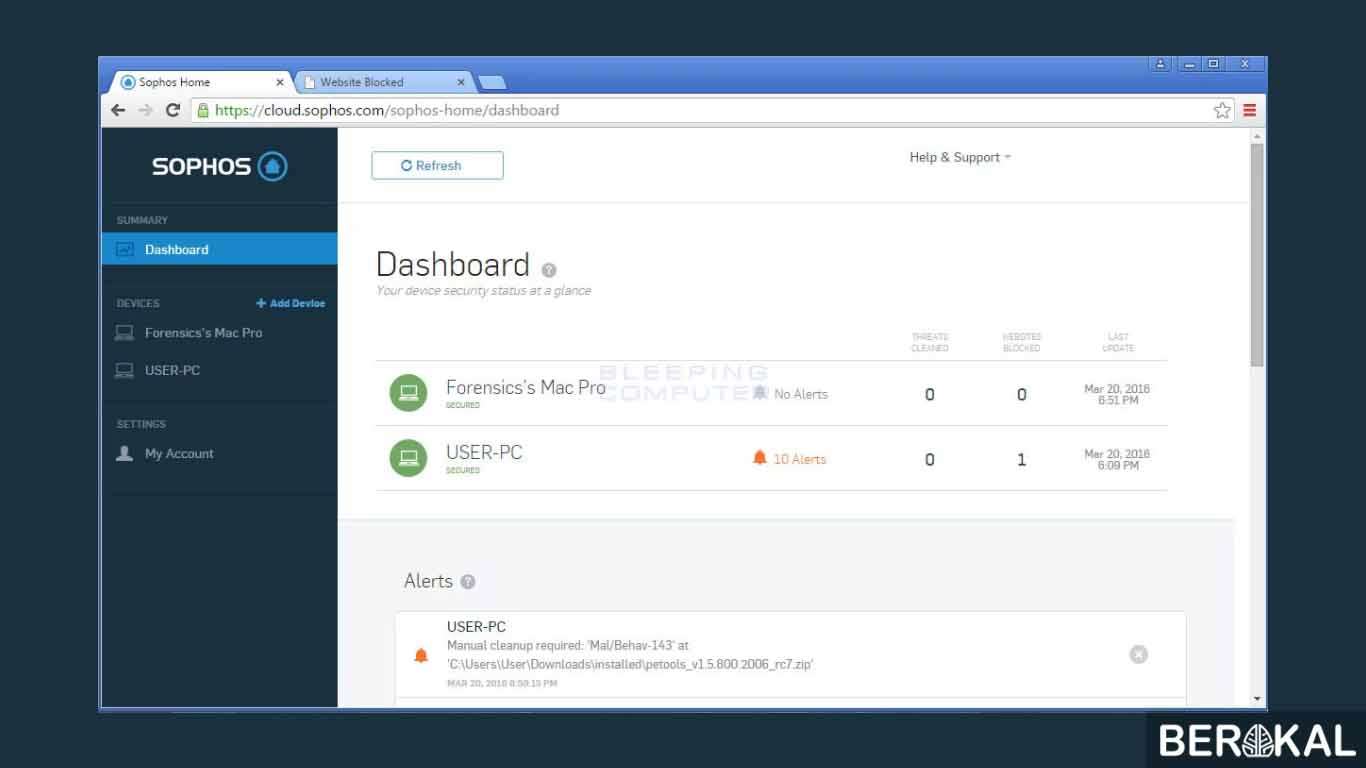Image resolution: width=1366 pixels, height=768 pixels.
Task: Click the Mar 20, 2016 6:09 PM timestamp
Action: 1117,459
